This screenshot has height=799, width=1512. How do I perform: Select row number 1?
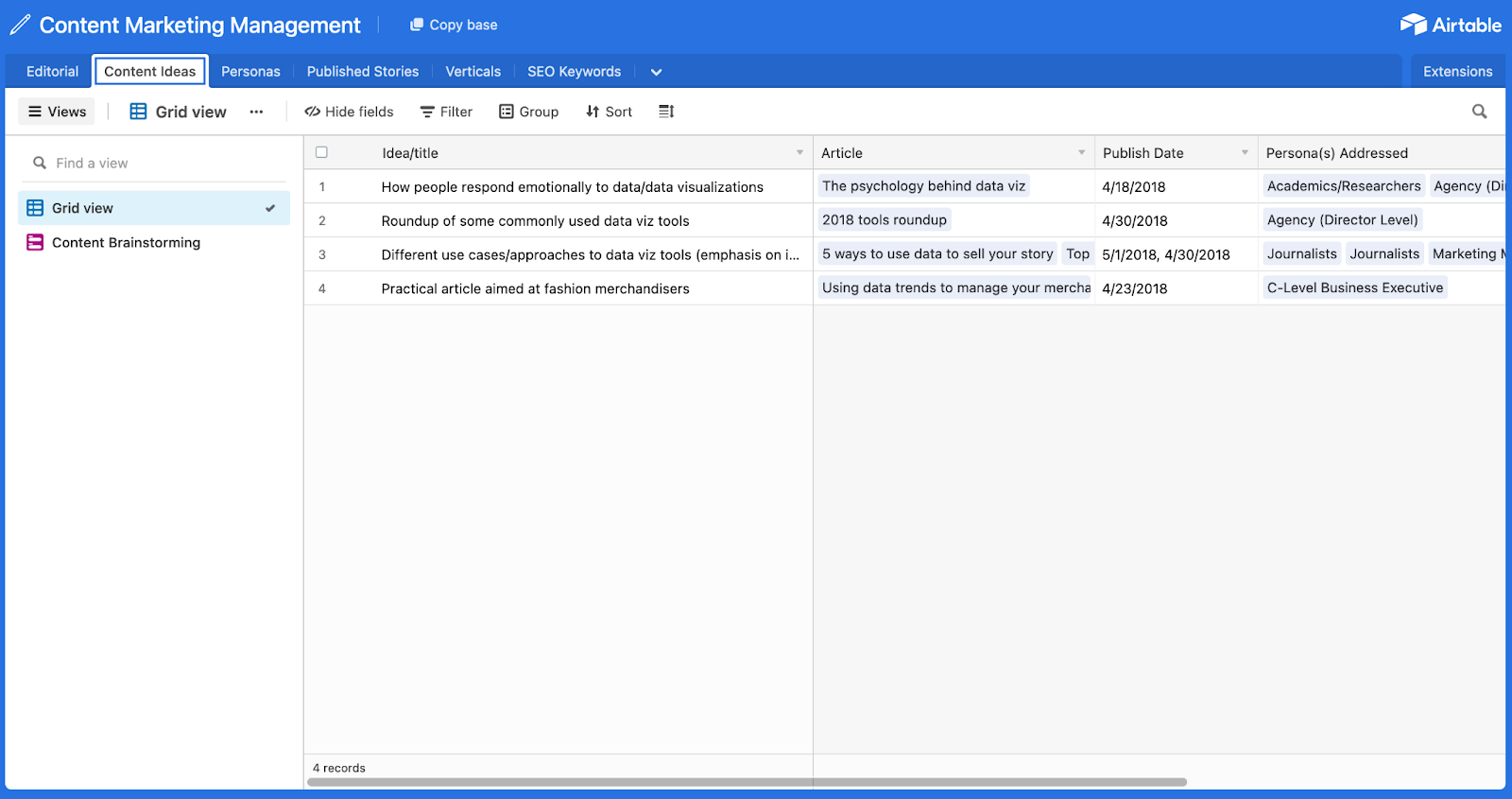[x=322, y=186]
